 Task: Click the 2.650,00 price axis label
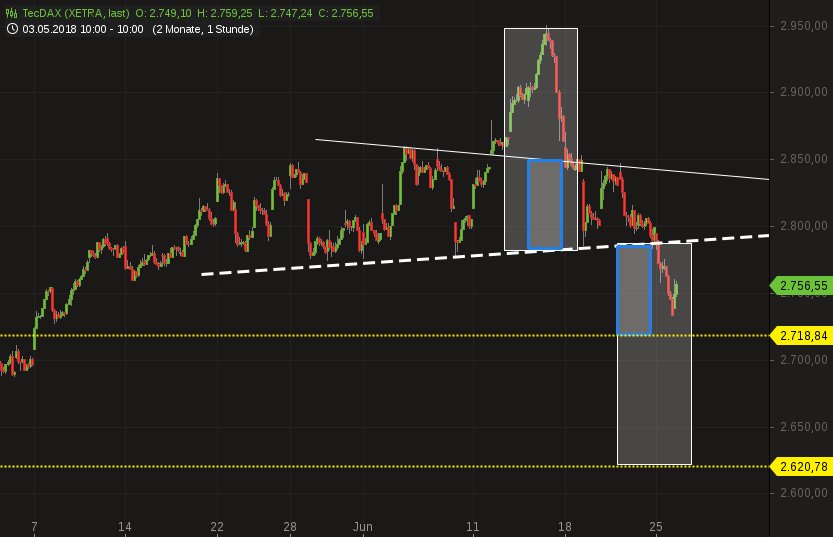point(804,427)
